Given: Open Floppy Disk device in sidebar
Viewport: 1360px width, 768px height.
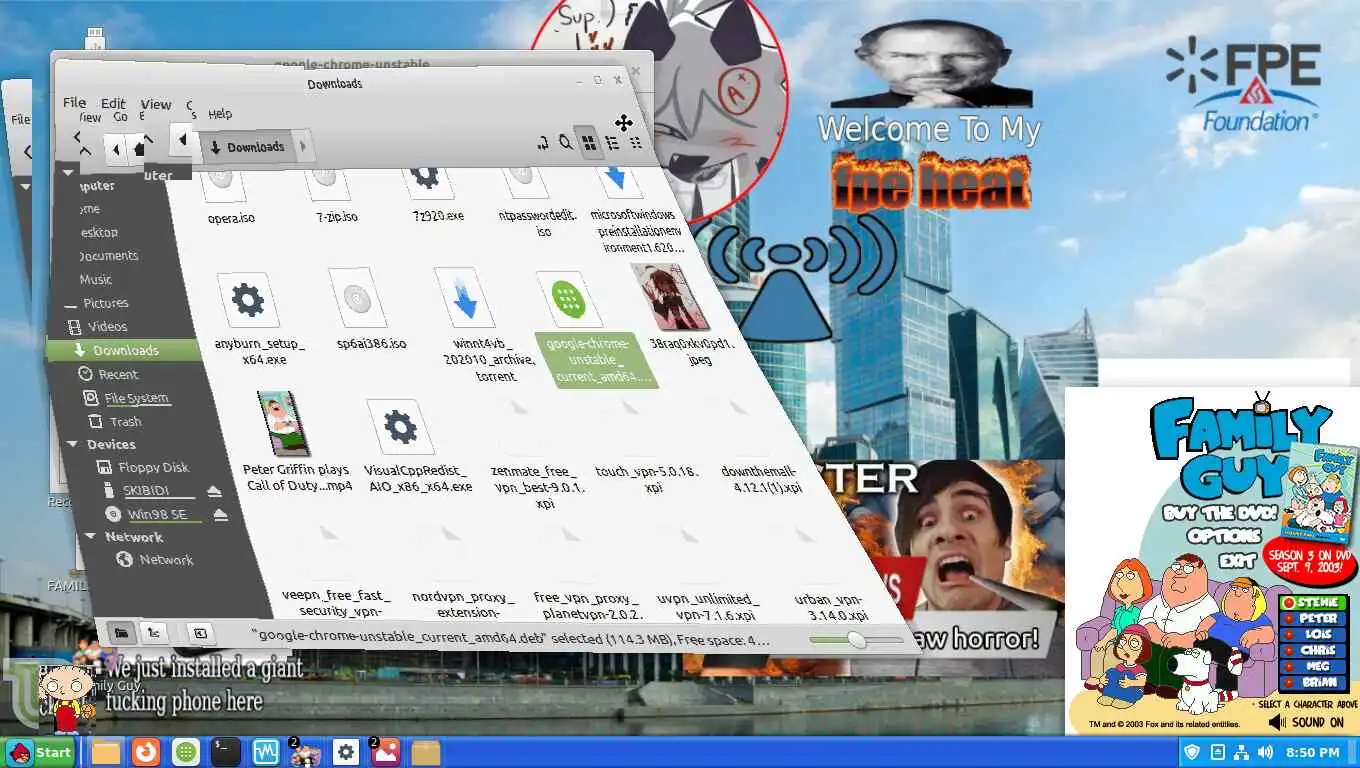Looking at the screenshot, I should (143, 467).
